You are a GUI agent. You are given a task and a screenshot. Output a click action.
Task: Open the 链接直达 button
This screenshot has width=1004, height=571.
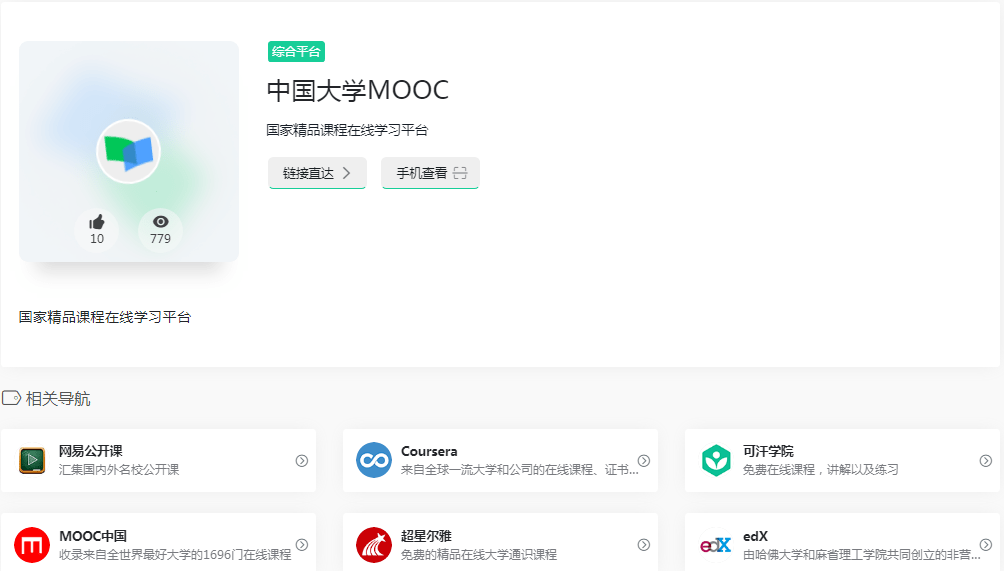pos(317,173)
